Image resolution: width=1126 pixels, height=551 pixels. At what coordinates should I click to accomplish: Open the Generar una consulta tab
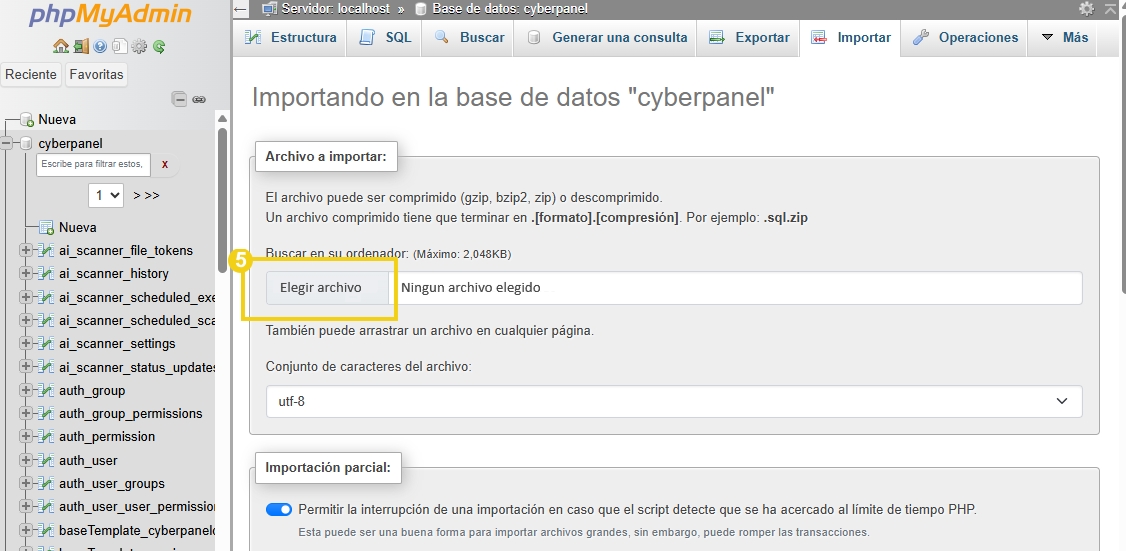tap(605, 37)
